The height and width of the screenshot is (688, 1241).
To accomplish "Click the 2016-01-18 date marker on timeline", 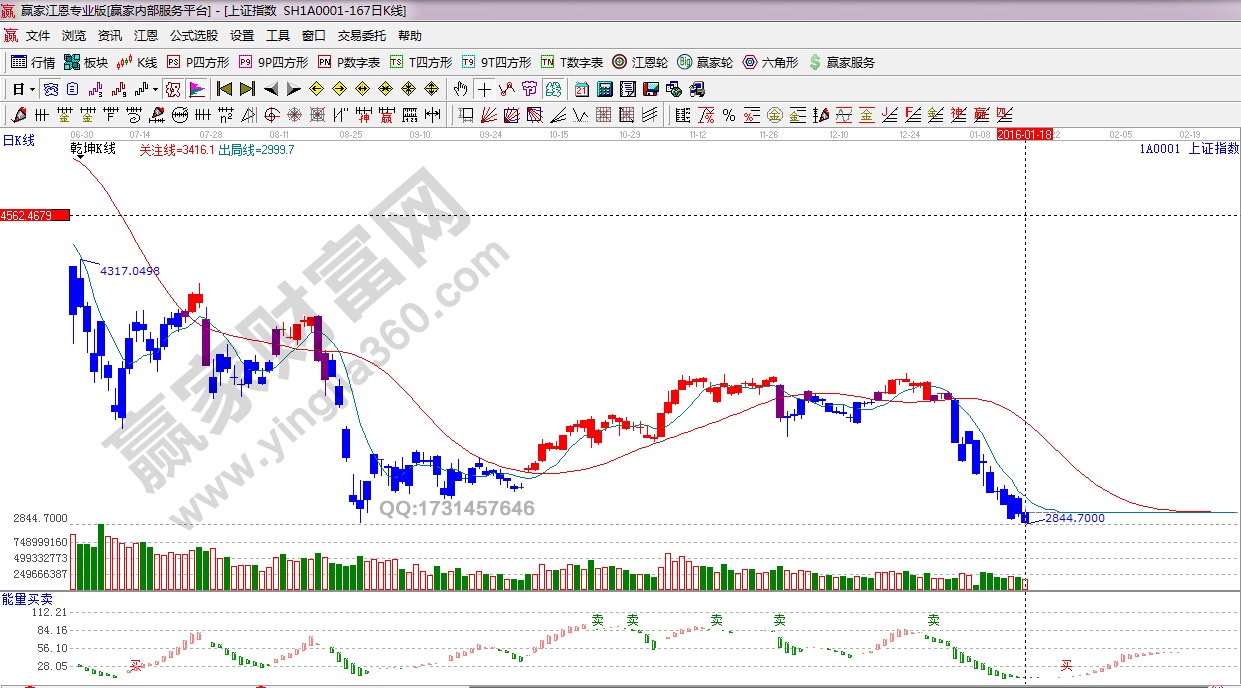I will (x=1024, y=134).
